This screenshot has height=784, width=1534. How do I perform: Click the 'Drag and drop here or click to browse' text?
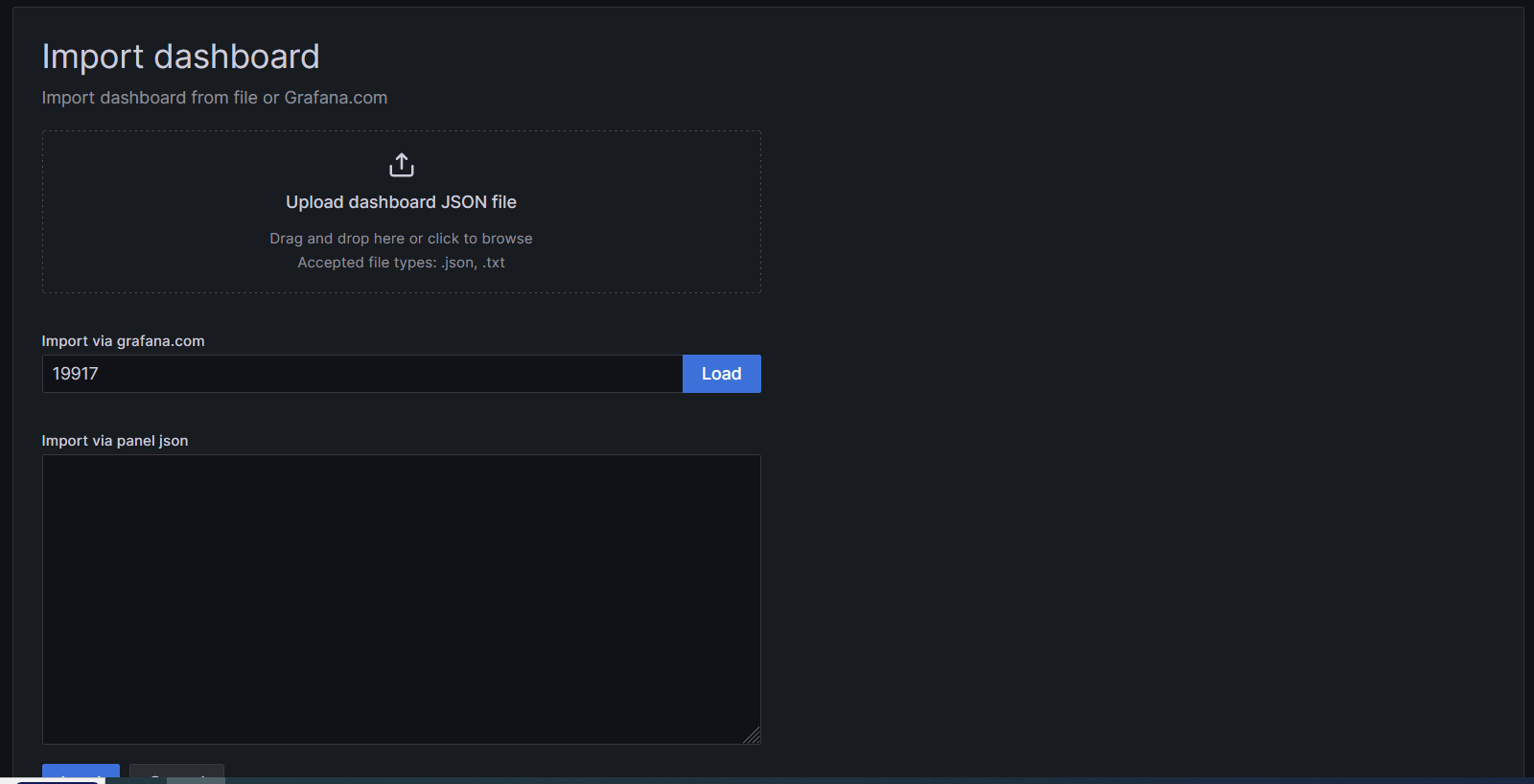[x=401, y=239]
